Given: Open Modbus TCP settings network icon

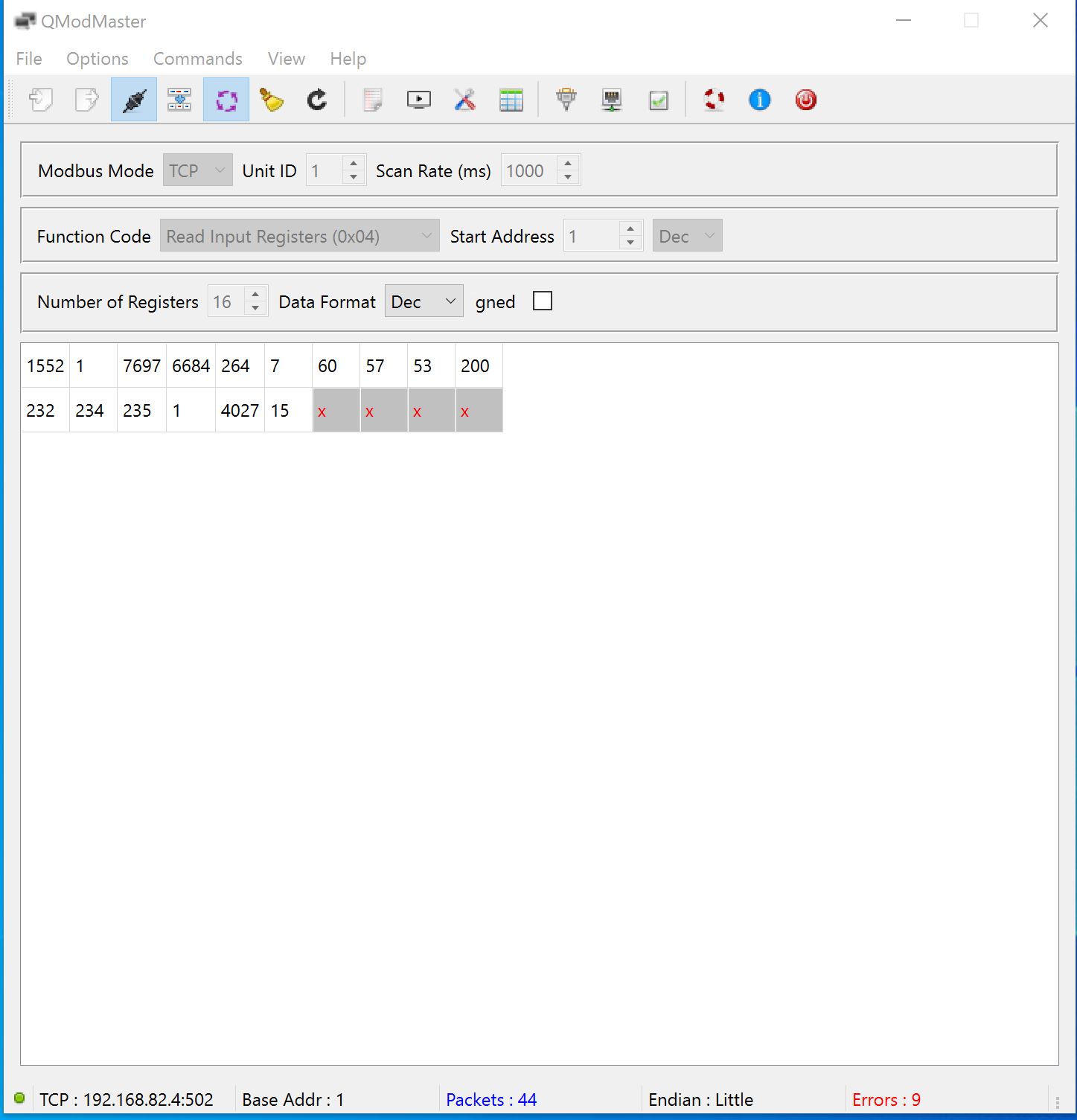Looking at the screenshot, I should click(x=610, y=99).
